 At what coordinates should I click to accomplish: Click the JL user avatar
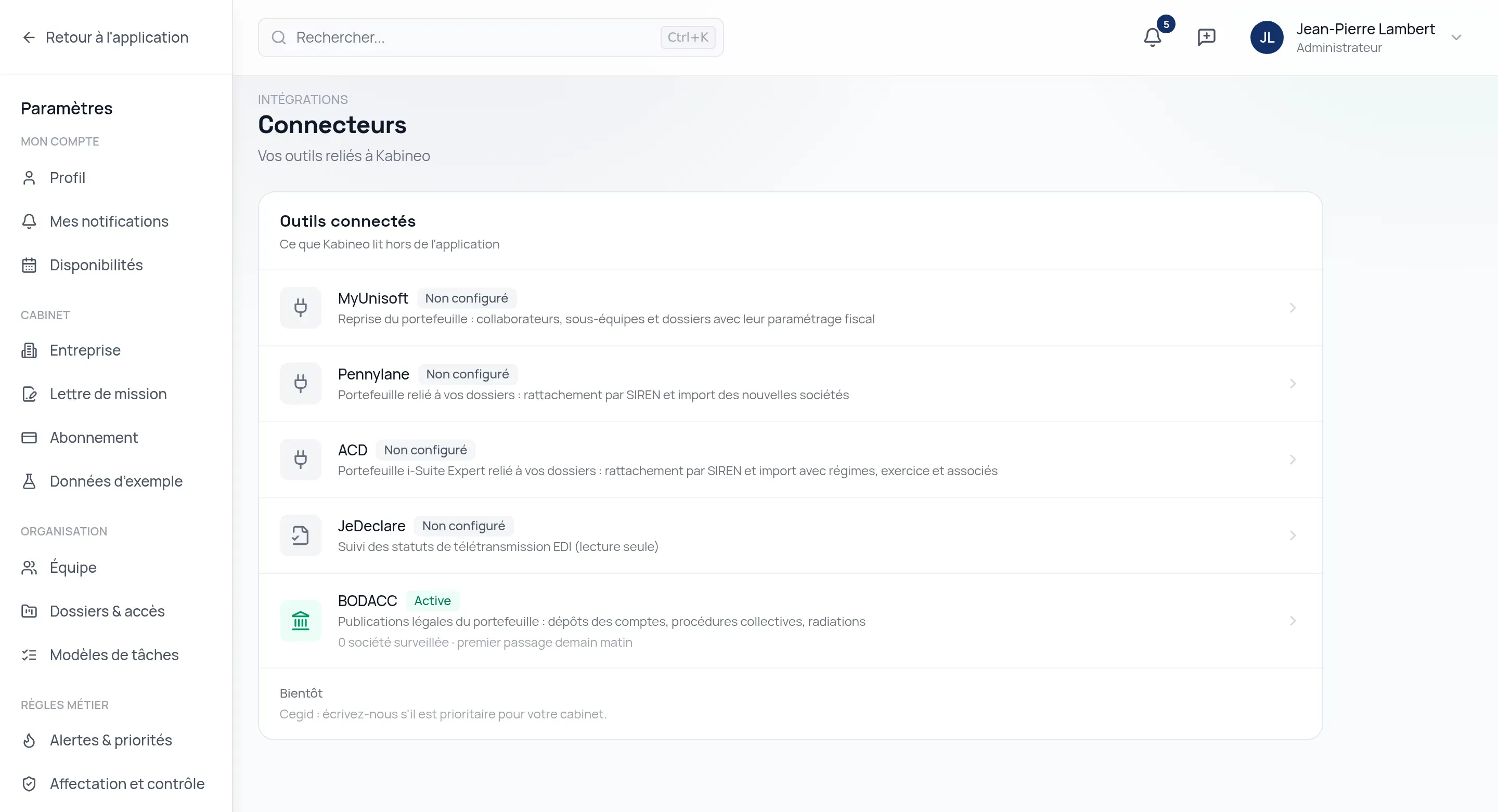(x=1267, y=37)
